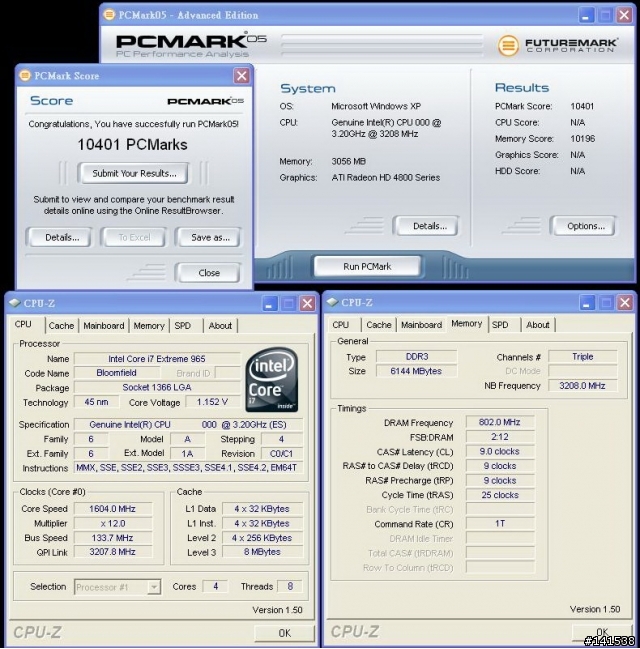Click Socket 1366 LGA package field
The width and height of the screenshot is (640, 649).
click(157, 387)
